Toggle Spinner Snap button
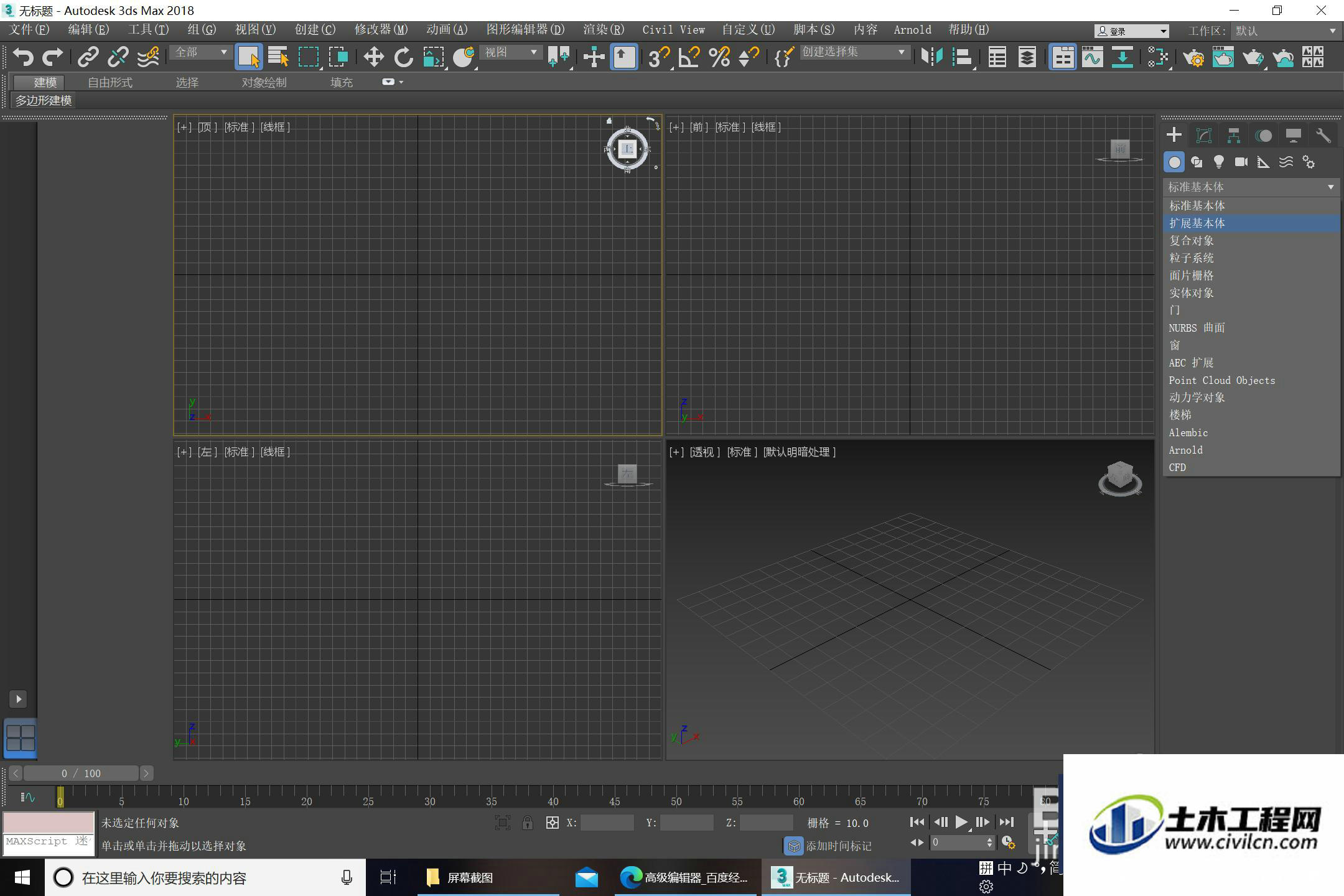1344x896 pixels. pos(749,57)
